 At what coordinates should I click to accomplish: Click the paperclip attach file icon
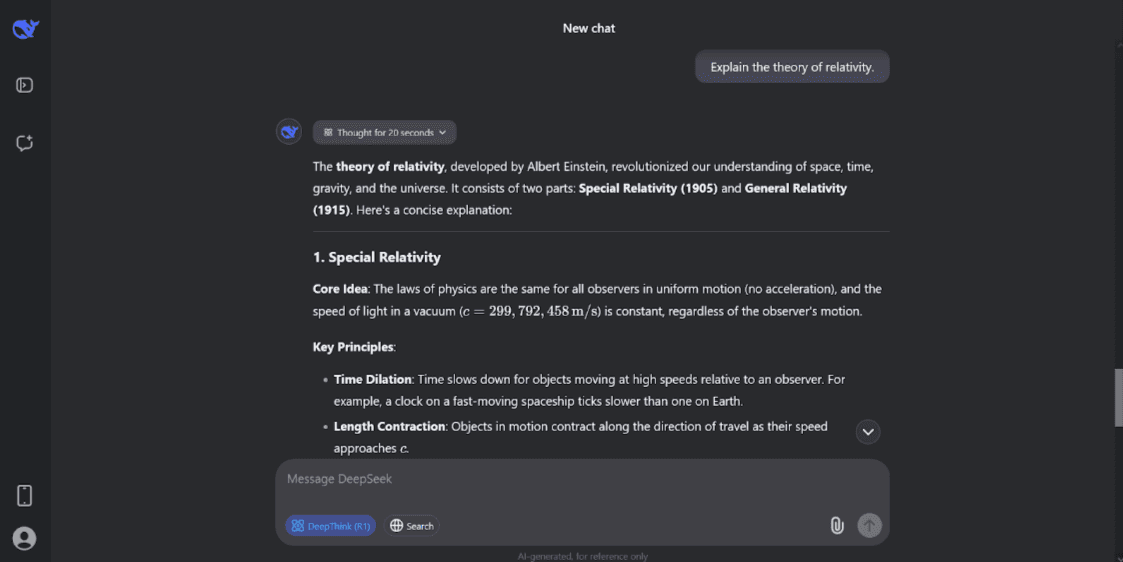(837, 525)
